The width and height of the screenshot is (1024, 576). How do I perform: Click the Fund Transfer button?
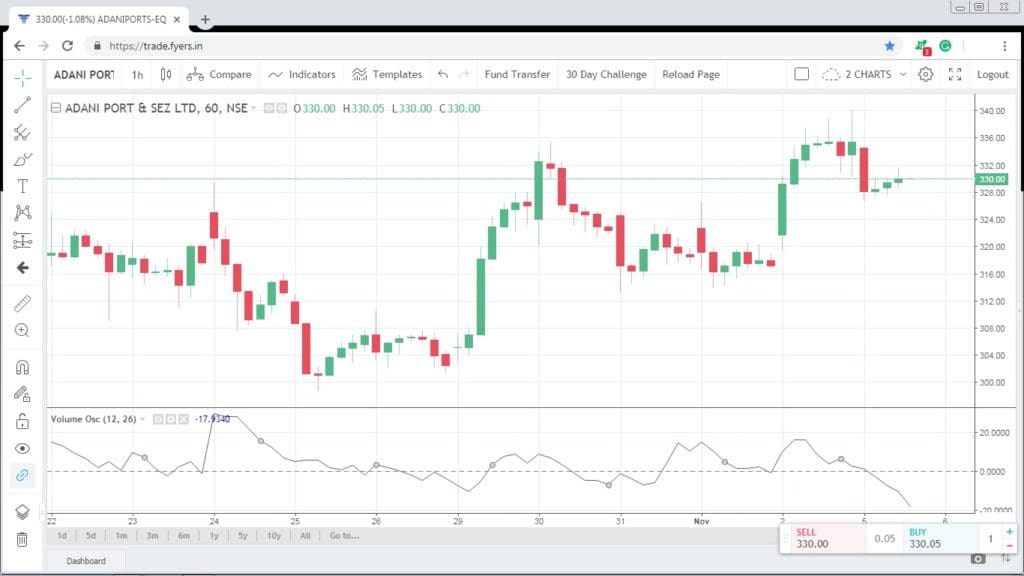pyautogui.click(x=516, y=74)
